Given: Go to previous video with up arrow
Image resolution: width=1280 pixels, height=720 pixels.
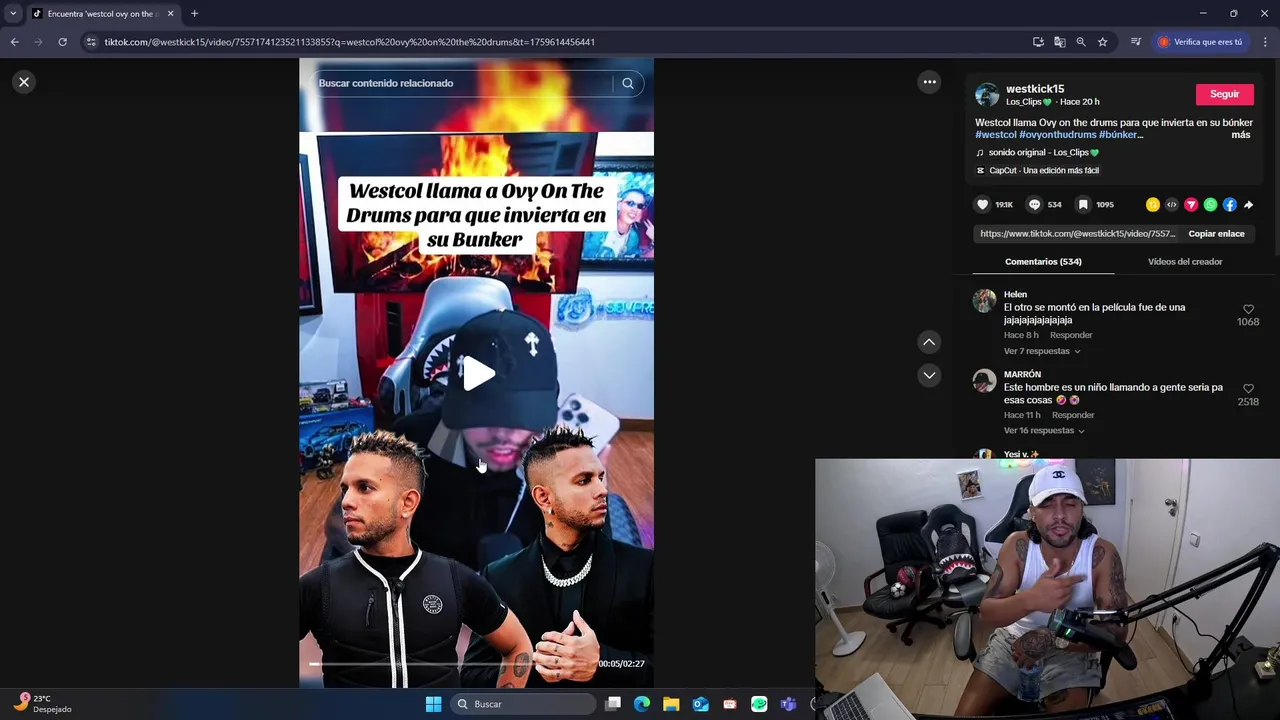Looking at the screenshot, I should pos(929,342).
